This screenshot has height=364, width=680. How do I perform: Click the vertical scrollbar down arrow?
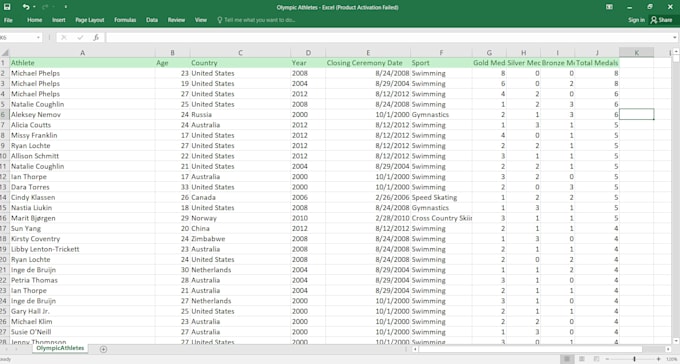[676, 341]
